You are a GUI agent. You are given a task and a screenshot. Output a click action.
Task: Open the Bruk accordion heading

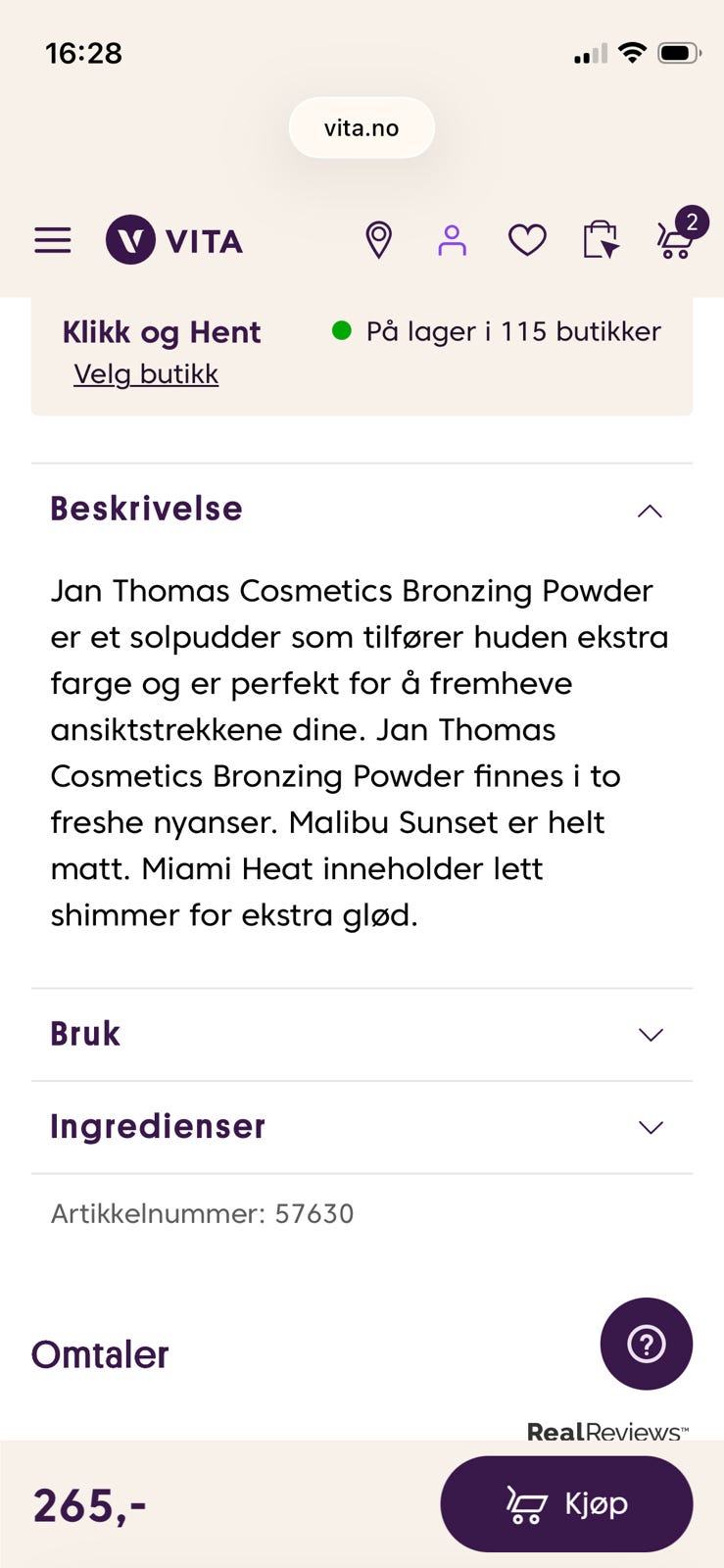tap(86, 1034)
